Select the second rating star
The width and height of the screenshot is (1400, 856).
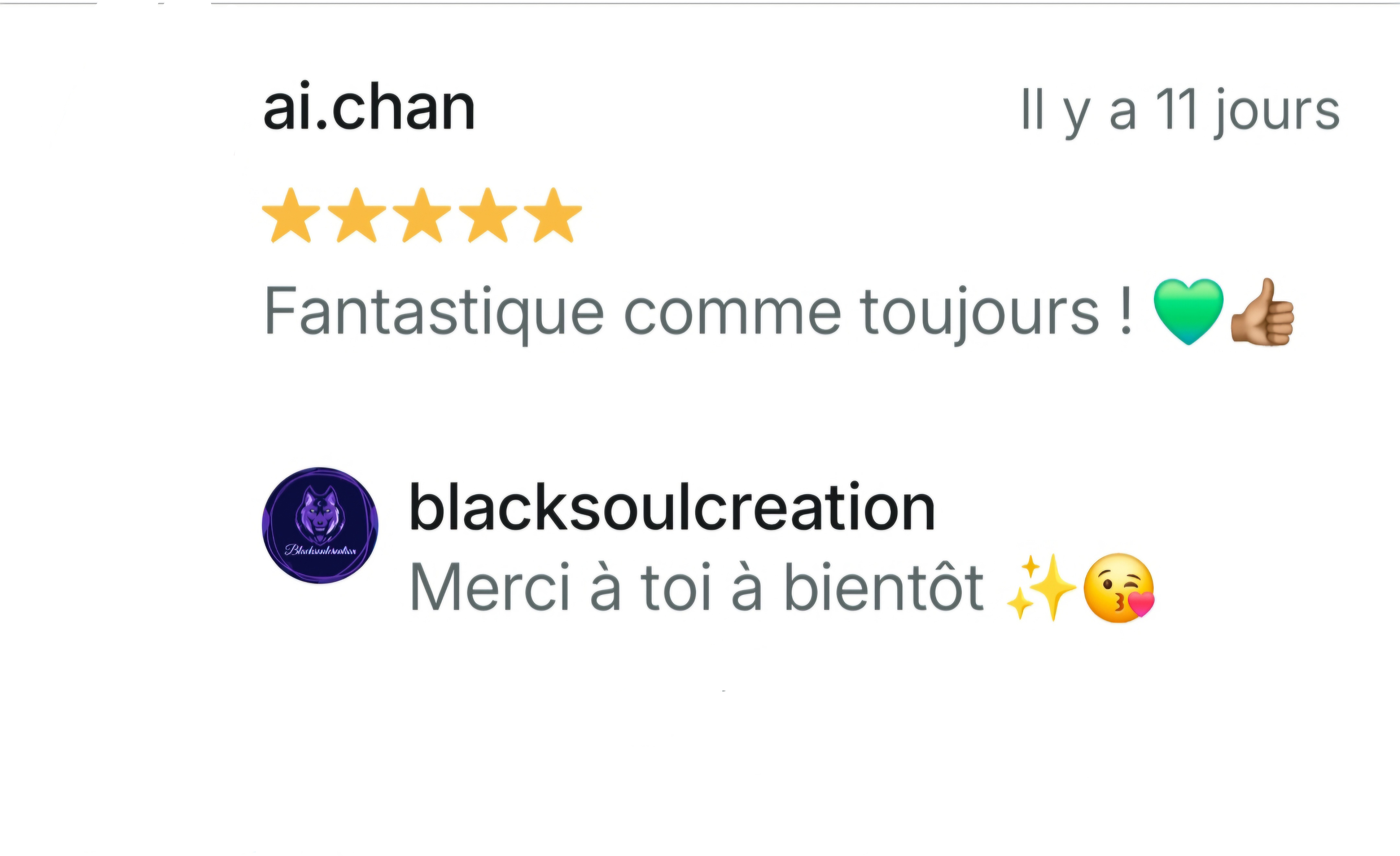357,215
